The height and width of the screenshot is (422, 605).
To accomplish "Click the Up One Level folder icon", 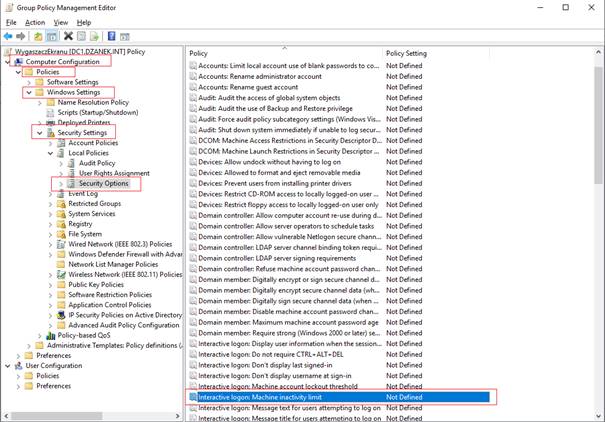I will (x=40, y=36).
